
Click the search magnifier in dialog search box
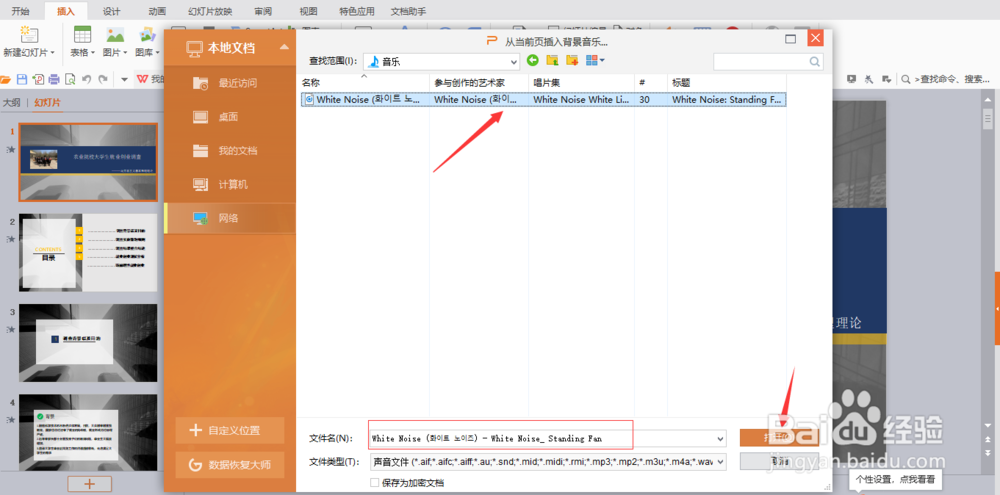[814, 62]
